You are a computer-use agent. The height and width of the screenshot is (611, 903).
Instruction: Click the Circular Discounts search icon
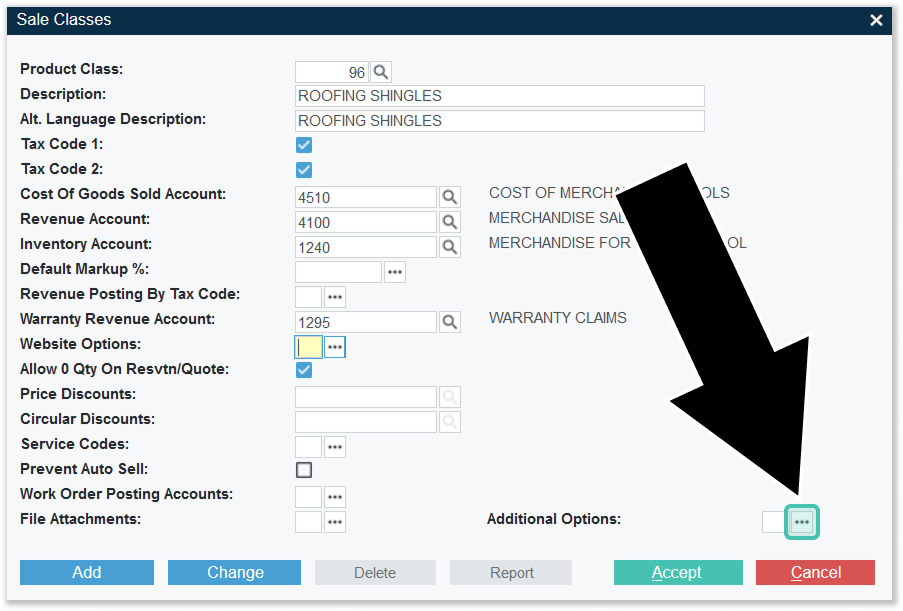click(450, 422)
